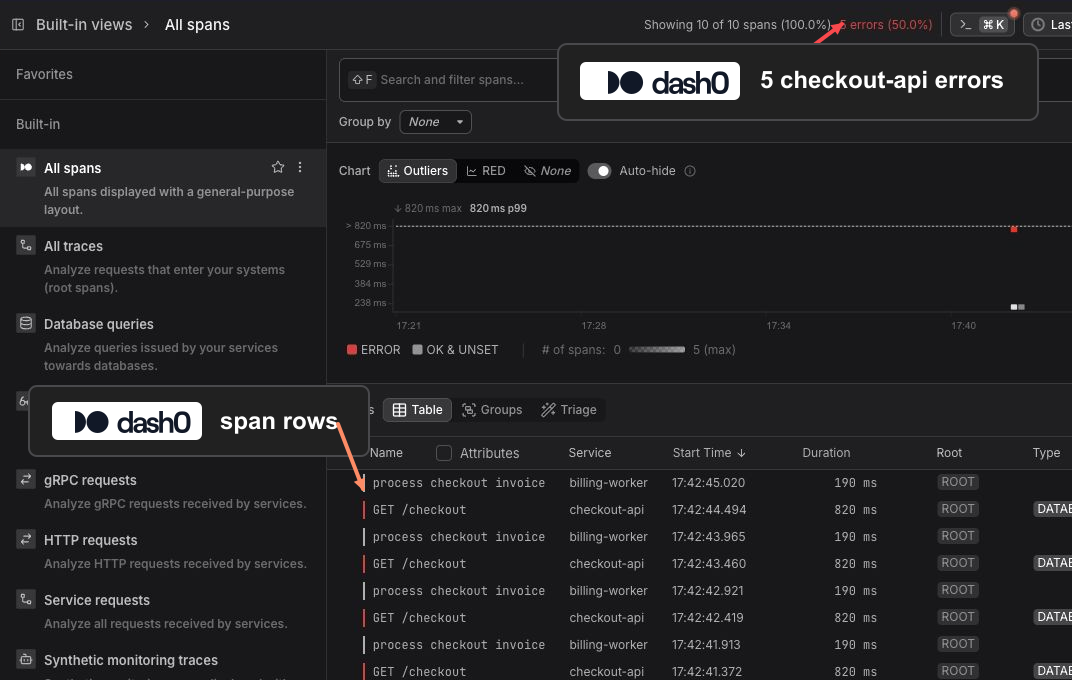Click the gray OK span points in chart
Image resolution: width=1072 pixels, height=680 pixels.
coord(1017,307)
